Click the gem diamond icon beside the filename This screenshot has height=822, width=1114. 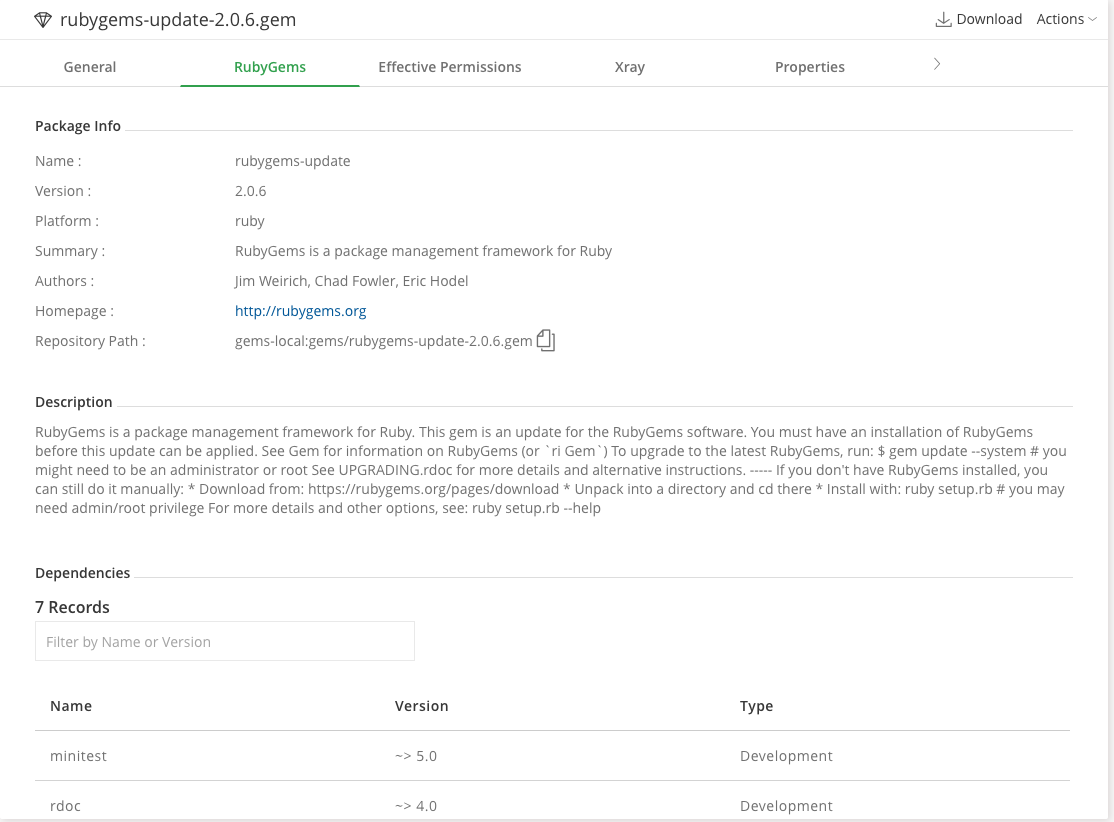tap(43, 20)
